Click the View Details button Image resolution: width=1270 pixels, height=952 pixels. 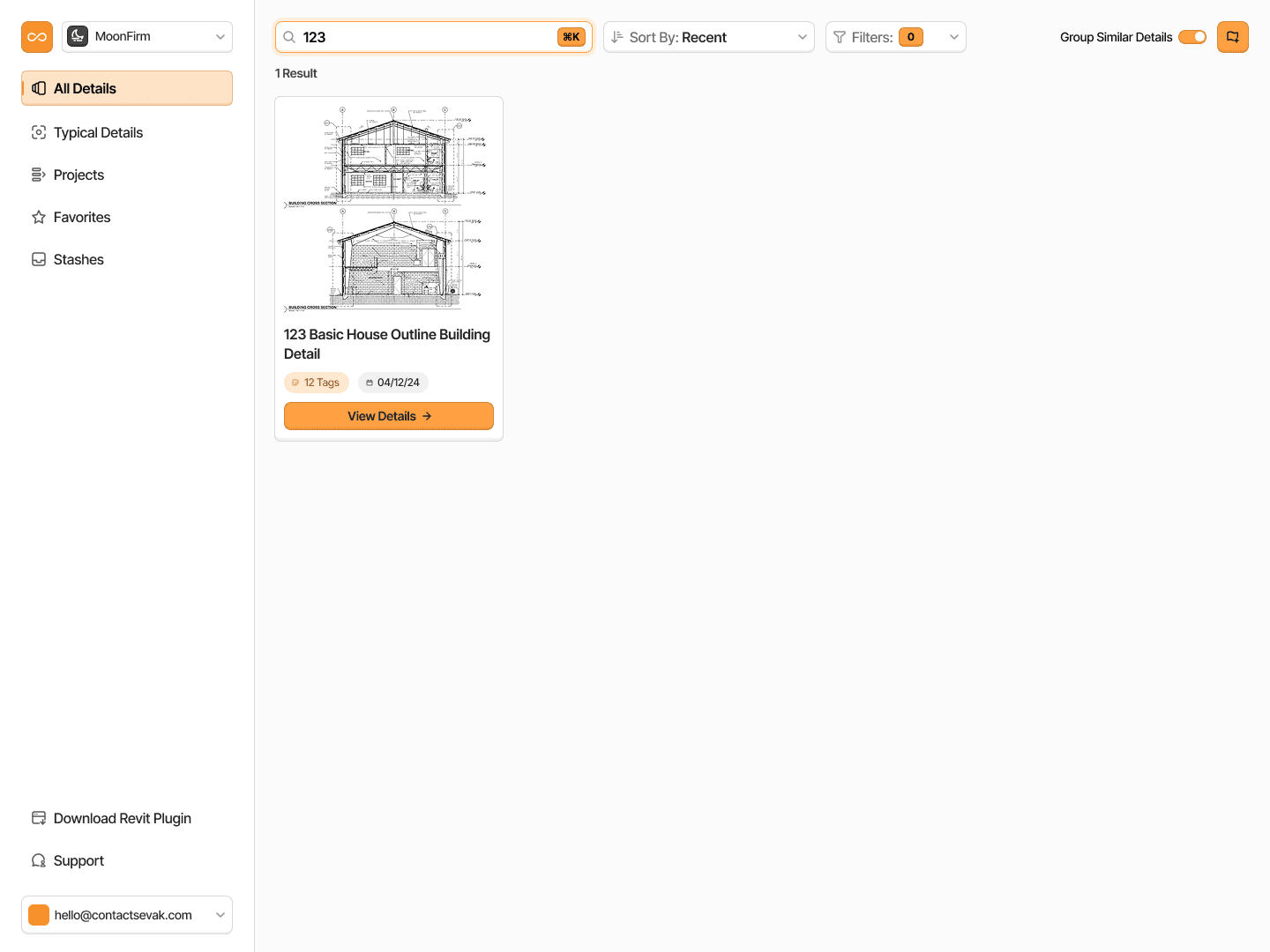[389, 416]
